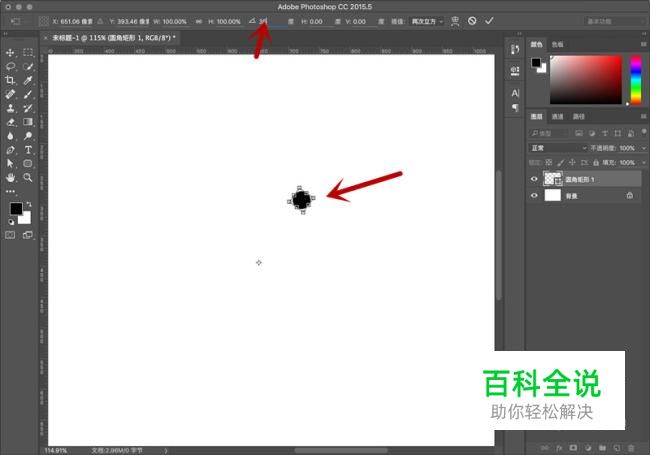Image resolution: width=650 pixels, height=455 pixels.
Task: Reset default foreground and background colors
Action: [x=11, y=222]
